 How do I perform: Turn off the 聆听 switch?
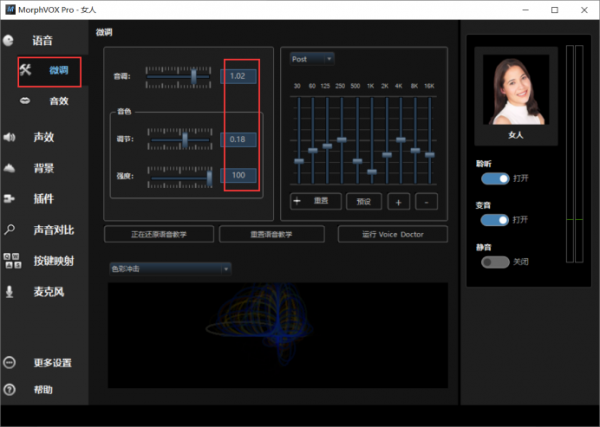pyautogui.click(x=495, y=178)
